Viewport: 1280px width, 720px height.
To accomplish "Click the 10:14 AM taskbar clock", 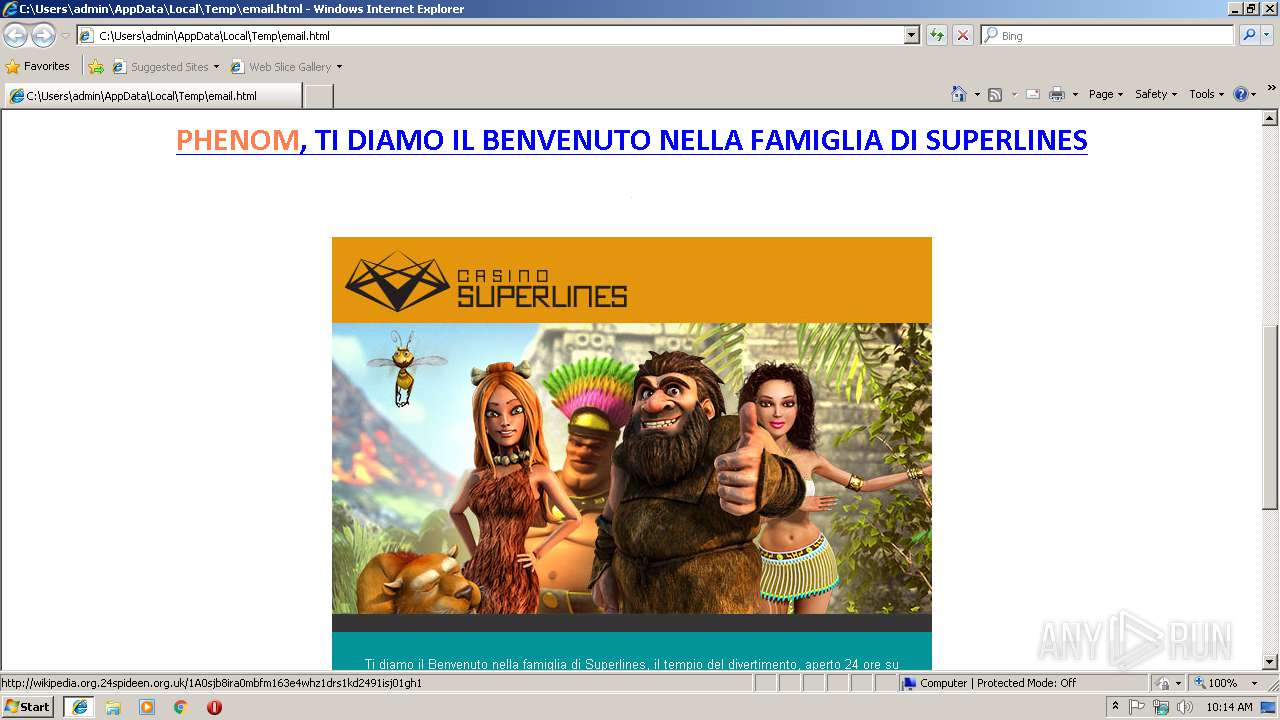I will click(1229, 707).
